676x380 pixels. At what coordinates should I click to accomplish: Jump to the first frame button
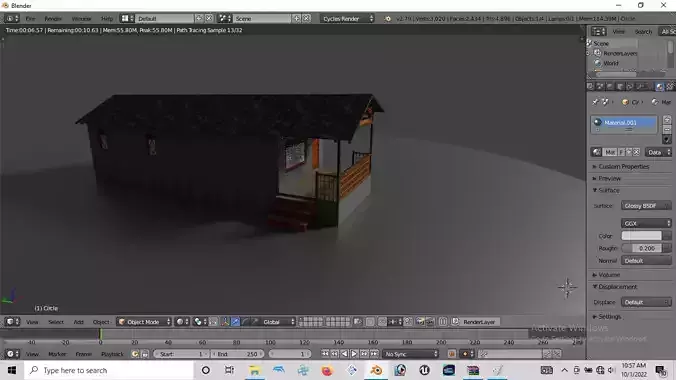tap(325, 354)
